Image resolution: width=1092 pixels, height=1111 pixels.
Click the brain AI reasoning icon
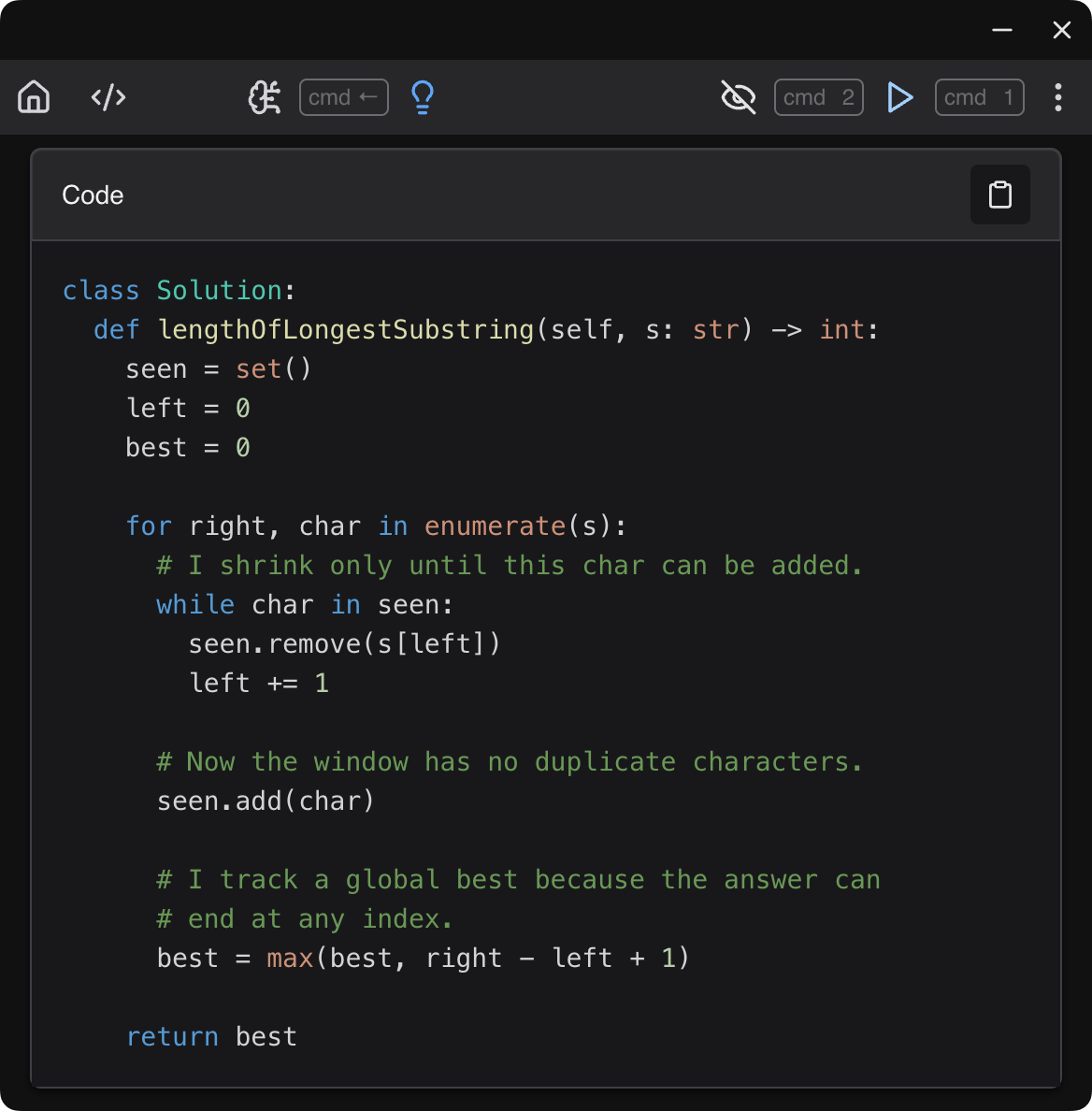[265, 97]
